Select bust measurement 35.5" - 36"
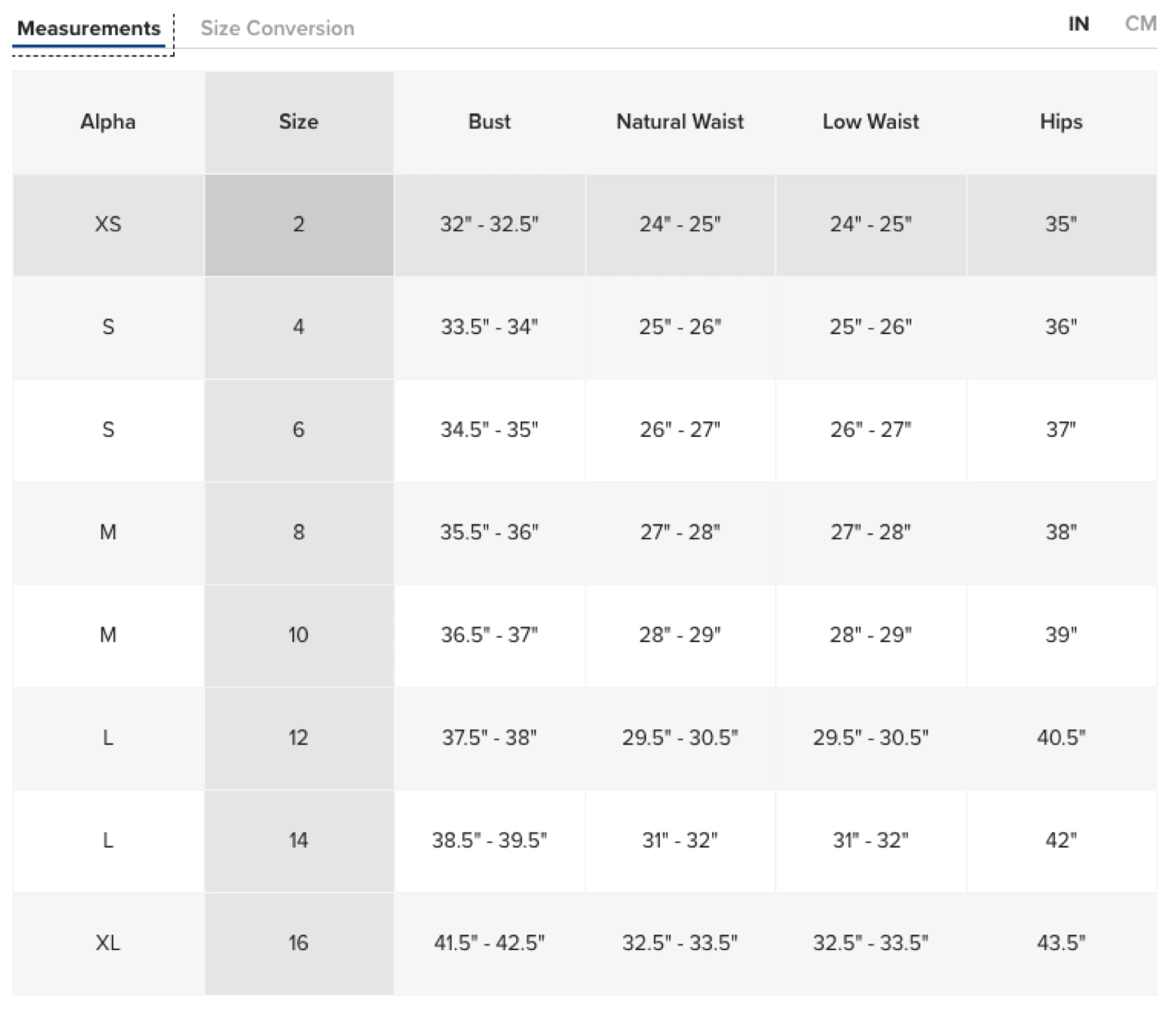 (x=489, y=533)
